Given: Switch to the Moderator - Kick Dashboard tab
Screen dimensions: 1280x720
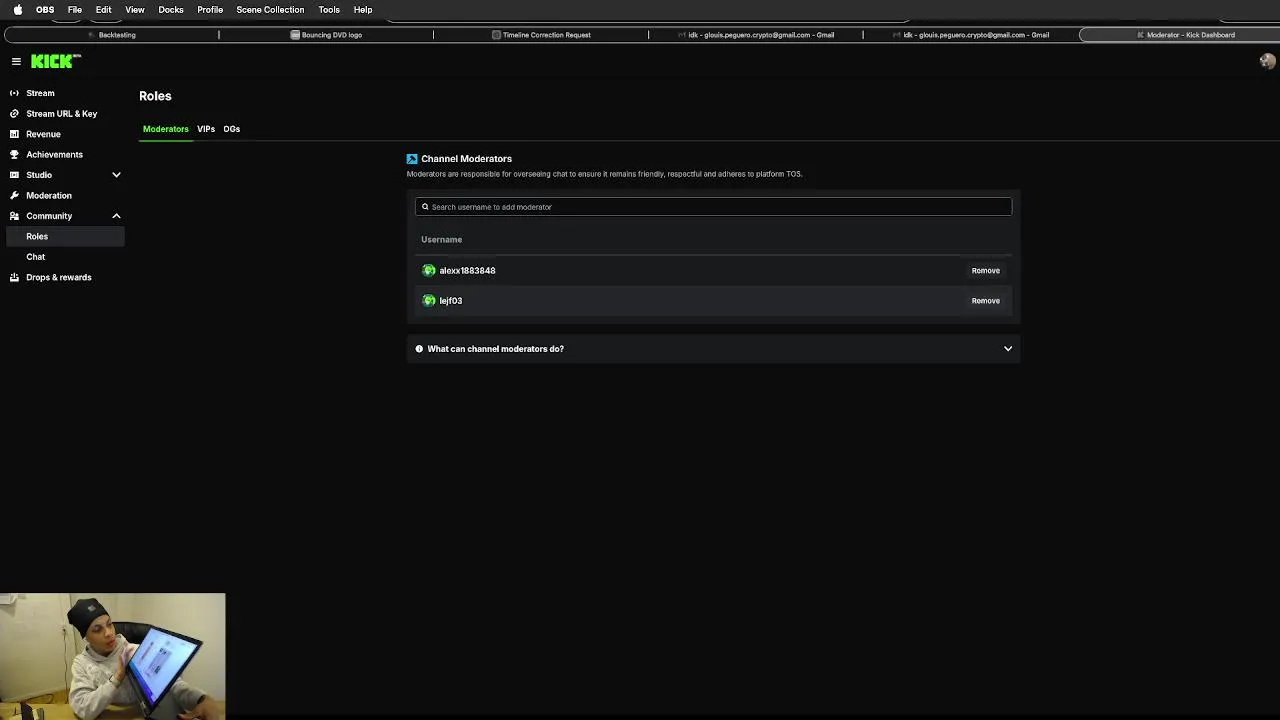Looking at the screenshot, I should (1185, 35).
